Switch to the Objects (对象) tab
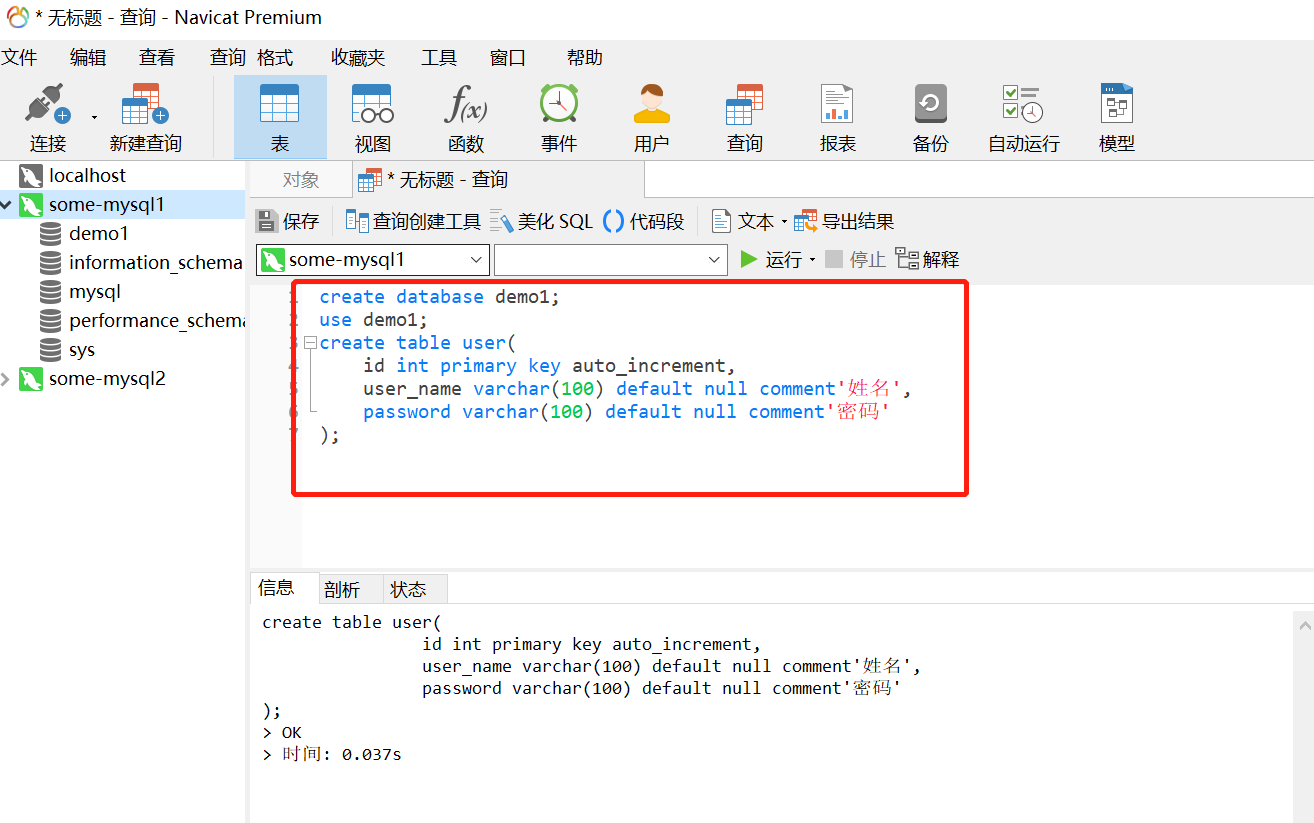 click(x=301, y=180)
